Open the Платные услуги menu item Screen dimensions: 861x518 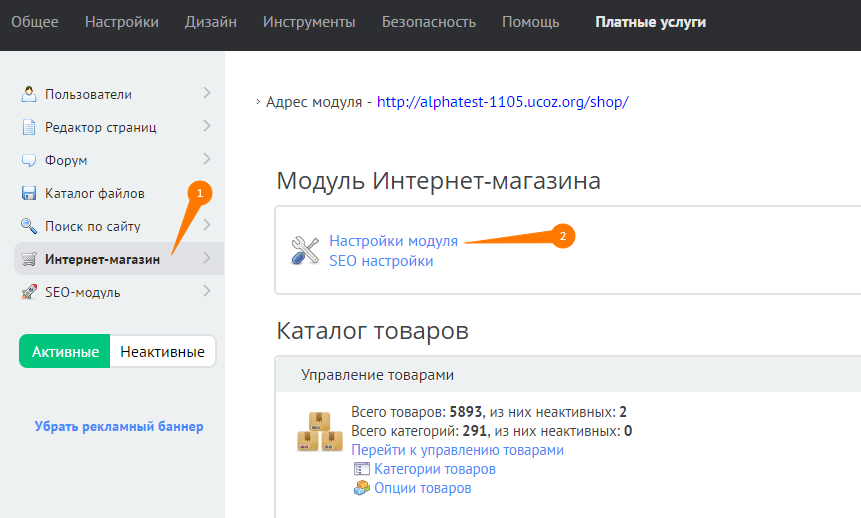(x=650, y=22)
